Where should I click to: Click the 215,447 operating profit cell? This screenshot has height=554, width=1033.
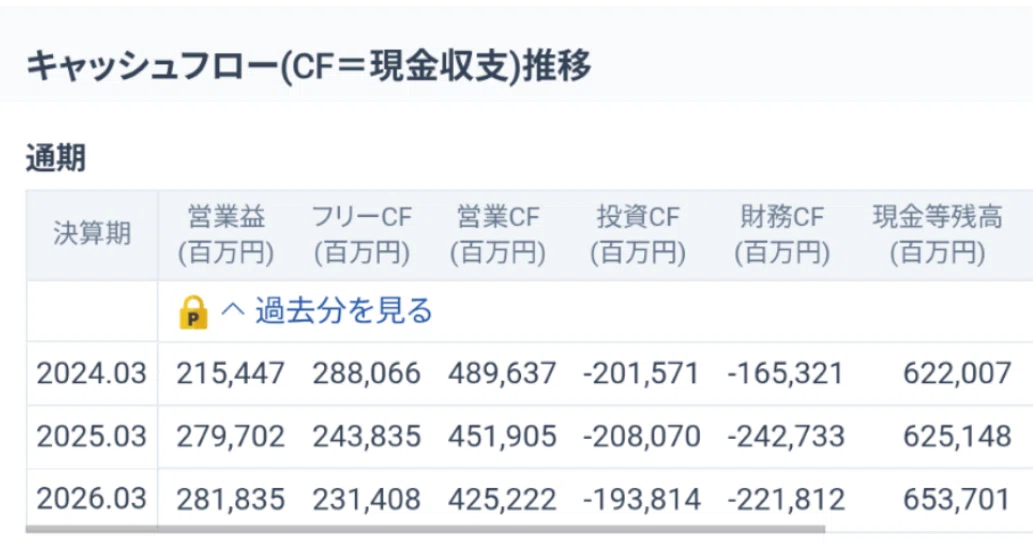click(230, 374)
